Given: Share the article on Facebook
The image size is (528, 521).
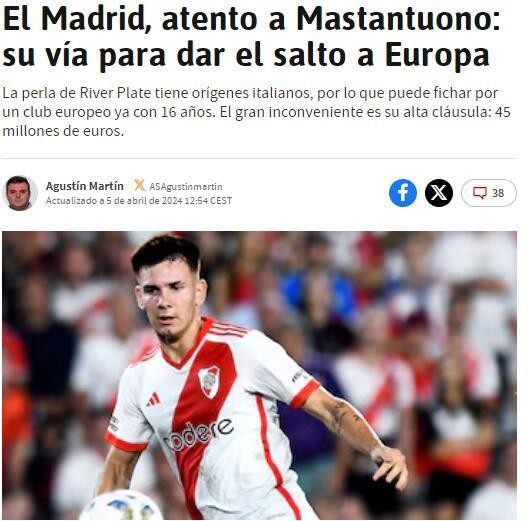Looking at the screenshot, I should pyautogui.click(x=403, y=193).
